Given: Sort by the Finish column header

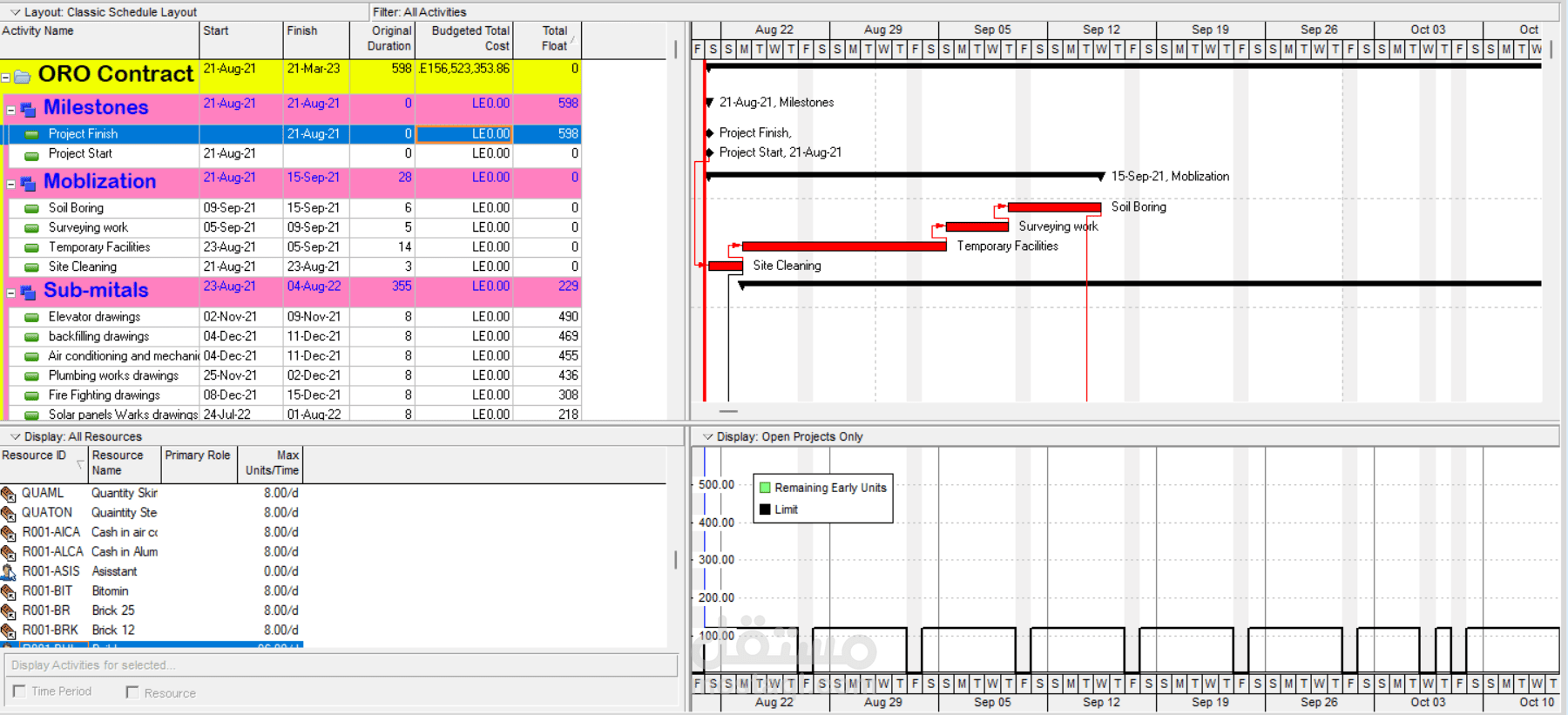Looking at the screenshot, I should click(x=316, y=40).
